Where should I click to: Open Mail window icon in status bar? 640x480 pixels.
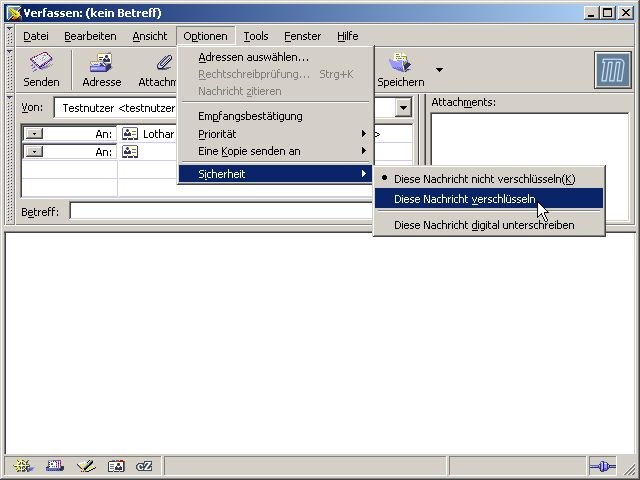(54, 466)
